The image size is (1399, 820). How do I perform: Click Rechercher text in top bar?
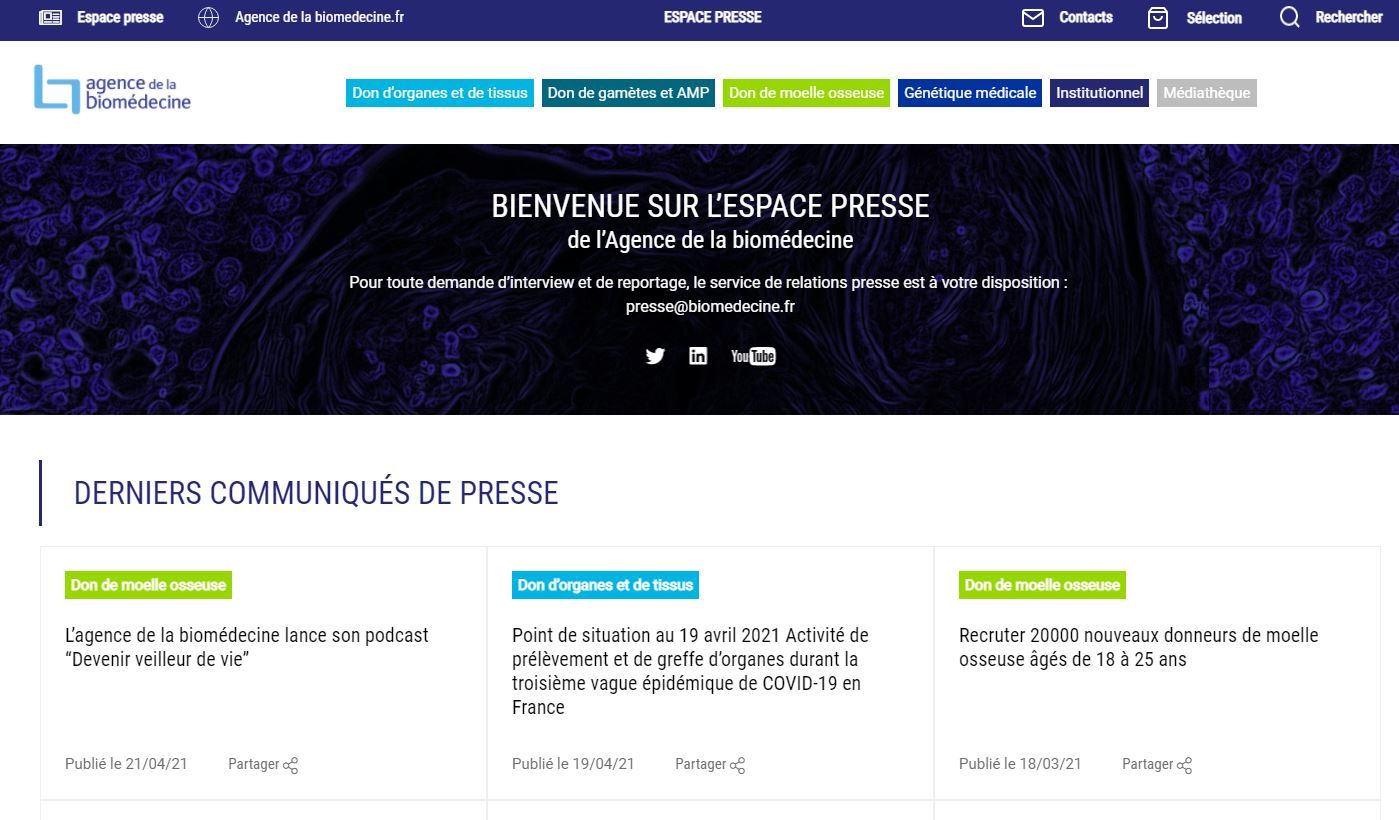pos(1349,17)
